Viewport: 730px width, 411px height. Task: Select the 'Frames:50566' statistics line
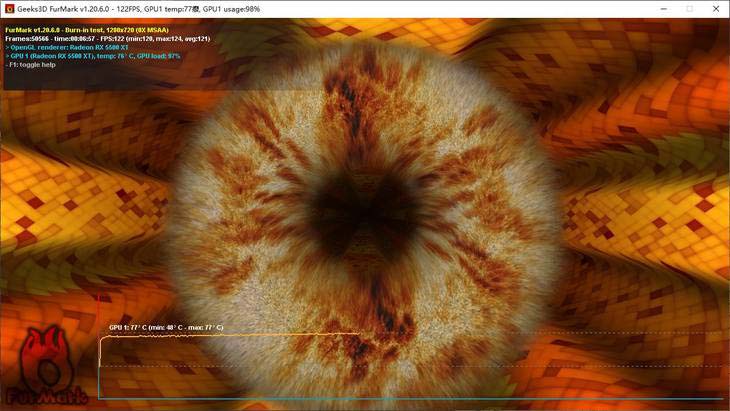click(108, 39)
